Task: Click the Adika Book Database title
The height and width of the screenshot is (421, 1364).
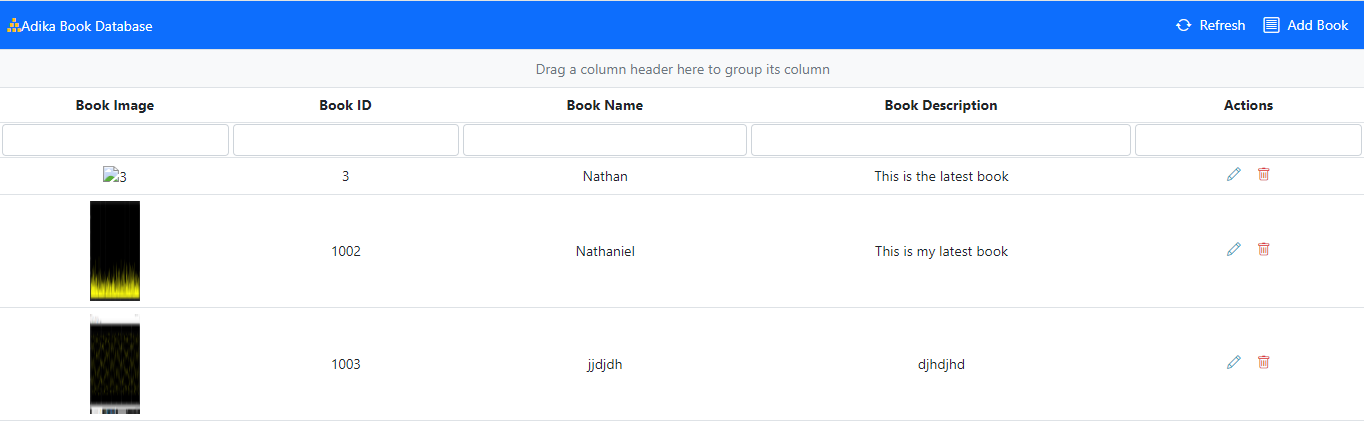Action: pyautogui.click(x=87, y=26)
